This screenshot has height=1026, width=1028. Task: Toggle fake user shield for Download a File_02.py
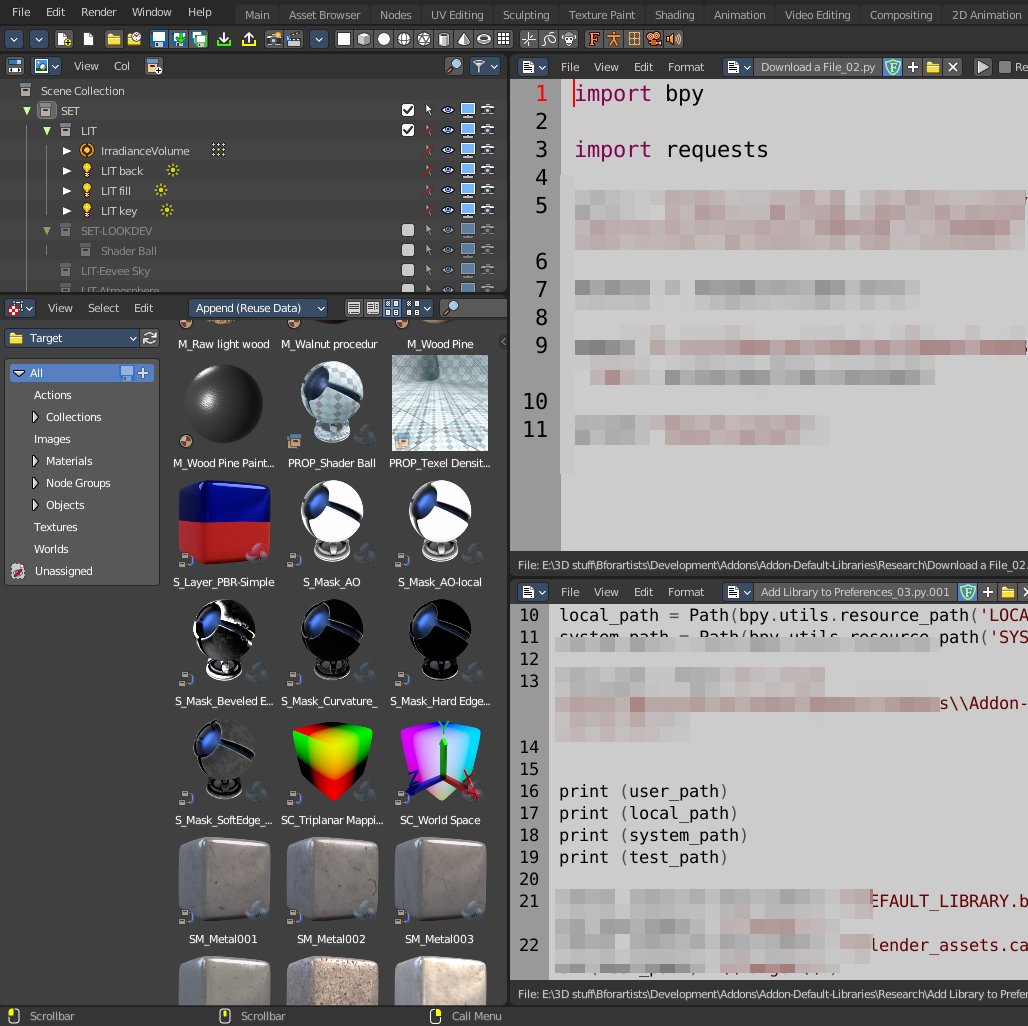pyautogui.click(x=892, y=67)
